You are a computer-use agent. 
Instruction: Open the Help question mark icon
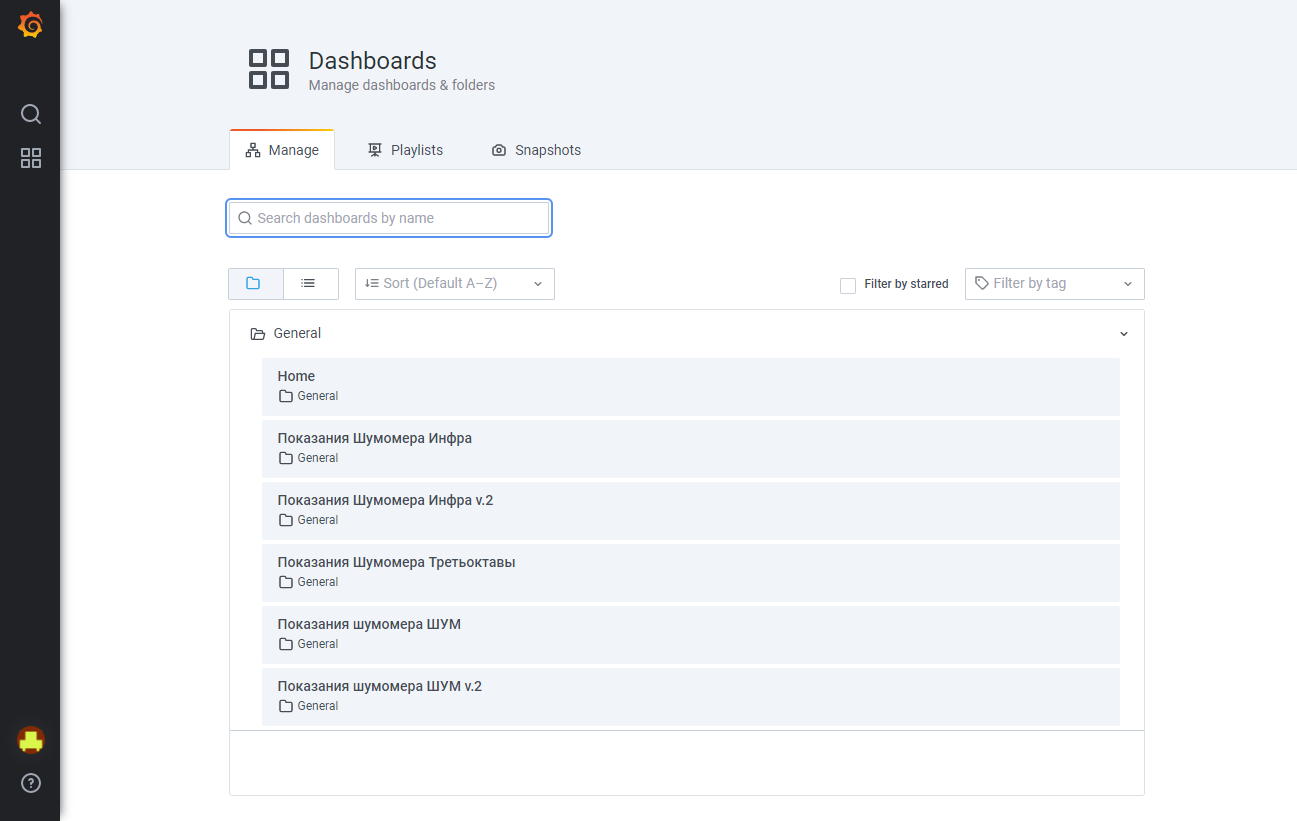point(31,783)
